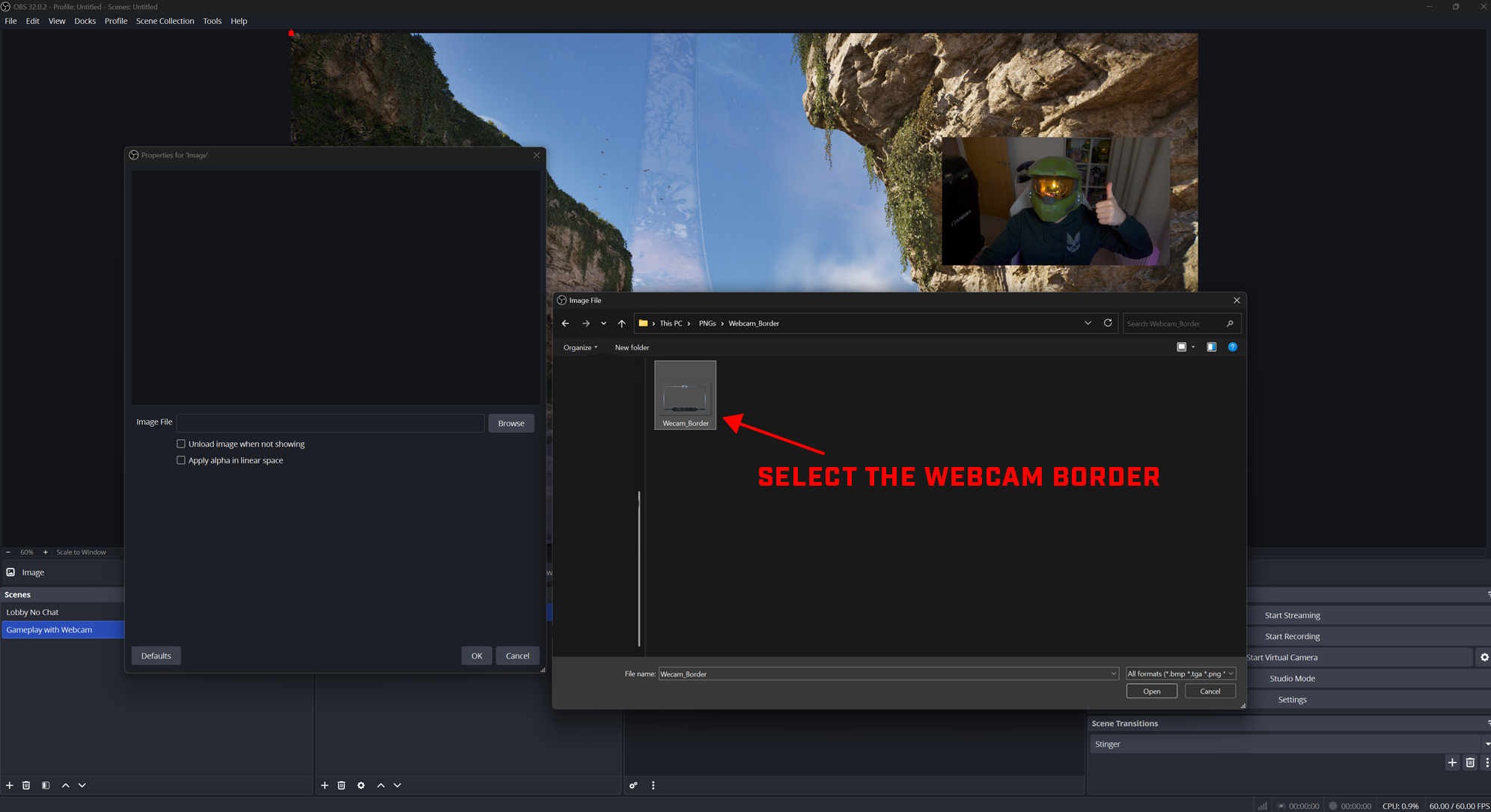This screenshot has height=812, width=1491.
Task: Click the Virtual Camera settings gear
Action: [x=1484, y=657]
